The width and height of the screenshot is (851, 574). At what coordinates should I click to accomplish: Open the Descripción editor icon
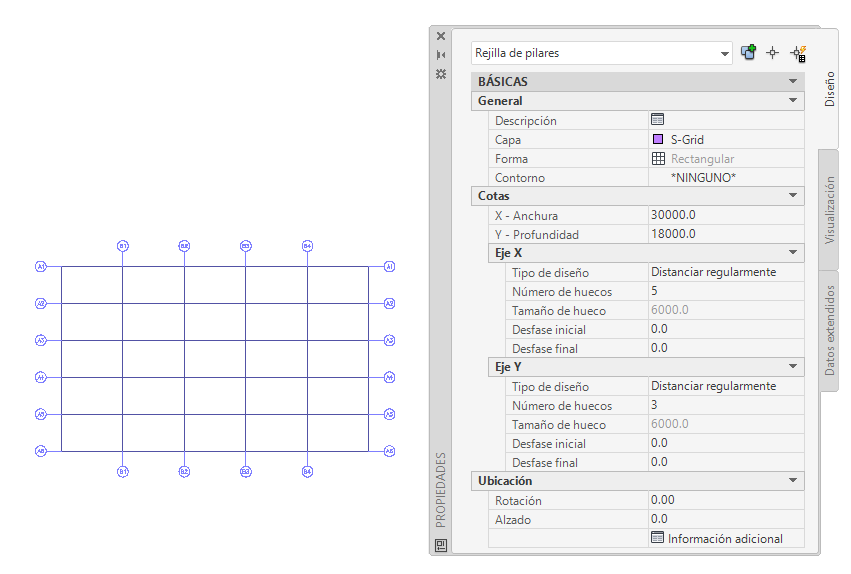(657, 119)
